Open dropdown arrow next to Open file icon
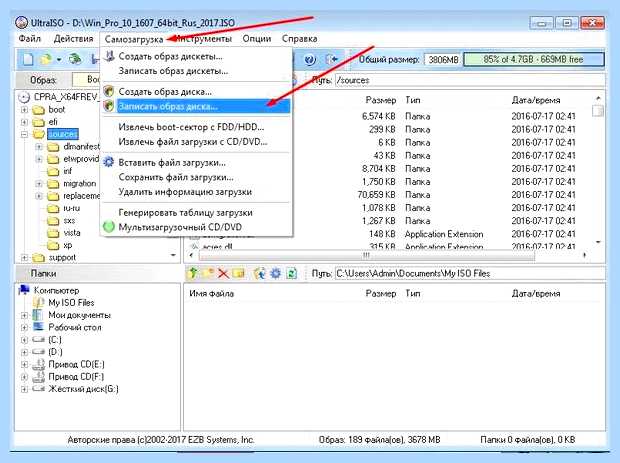This screenshot has height=463, width=620. (59, 60)
